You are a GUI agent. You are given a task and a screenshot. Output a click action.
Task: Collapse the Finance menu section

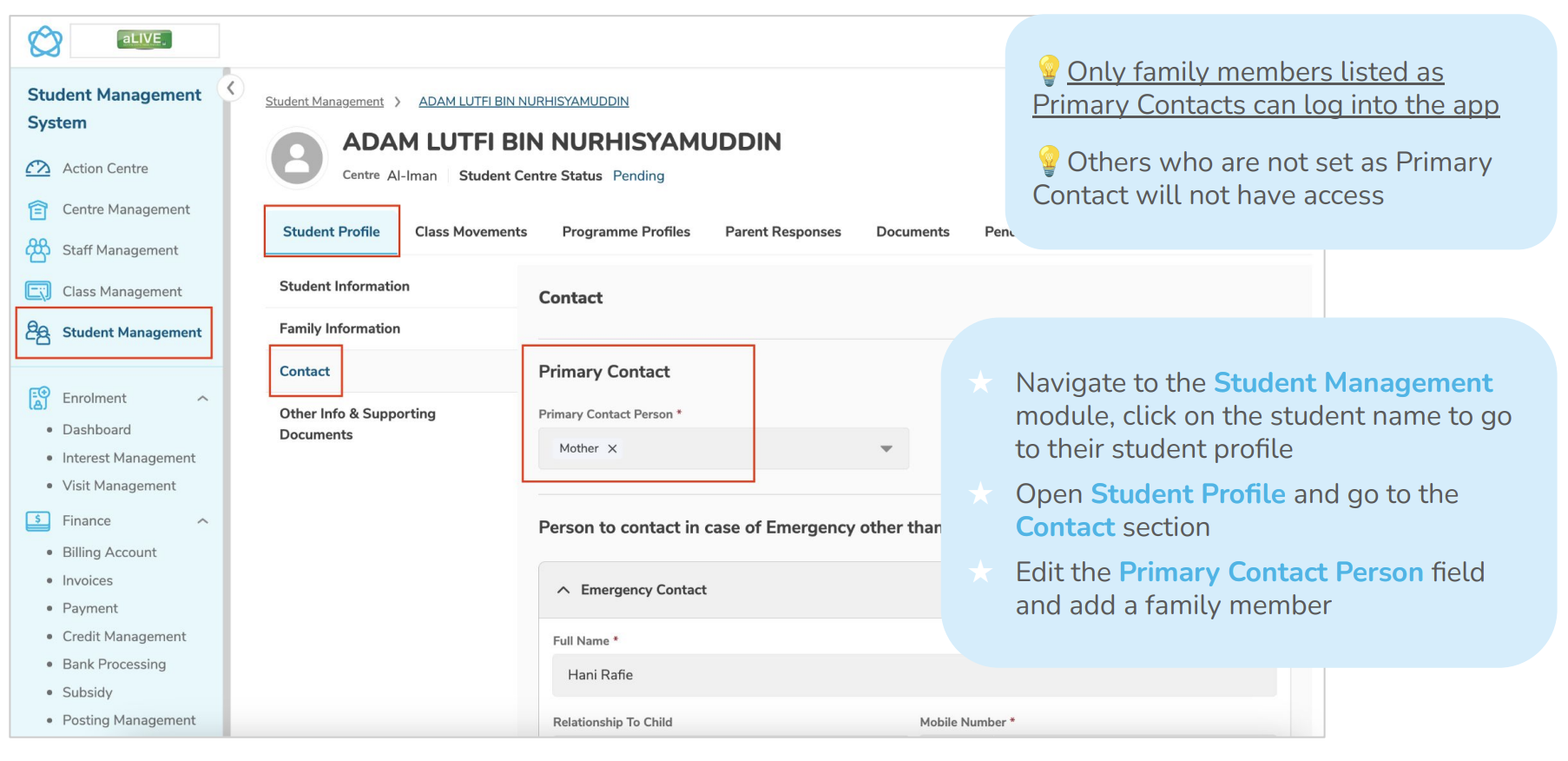click(202, 521)
